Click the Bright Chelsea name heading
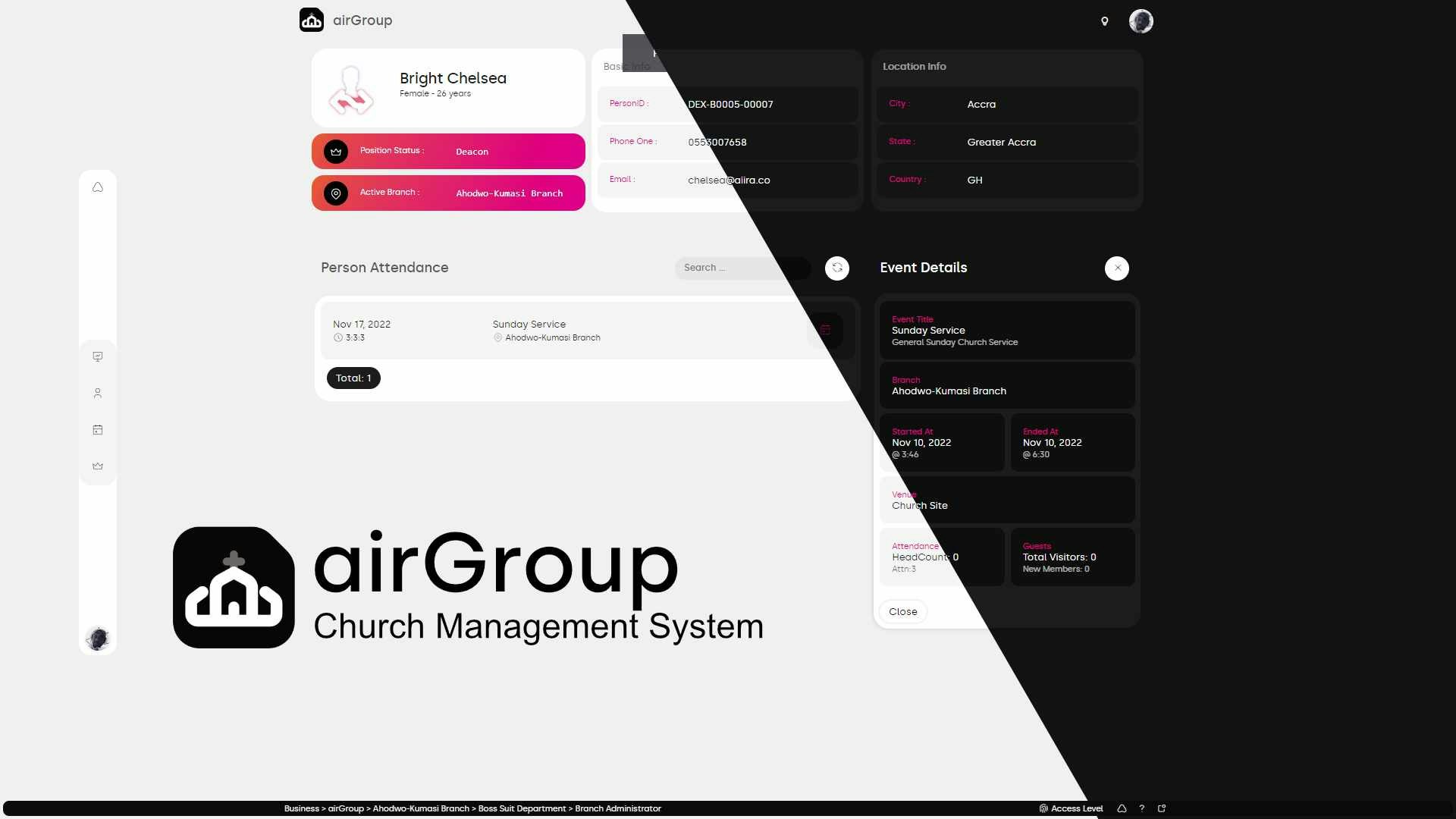1456x819 pixels. [453, 78]
